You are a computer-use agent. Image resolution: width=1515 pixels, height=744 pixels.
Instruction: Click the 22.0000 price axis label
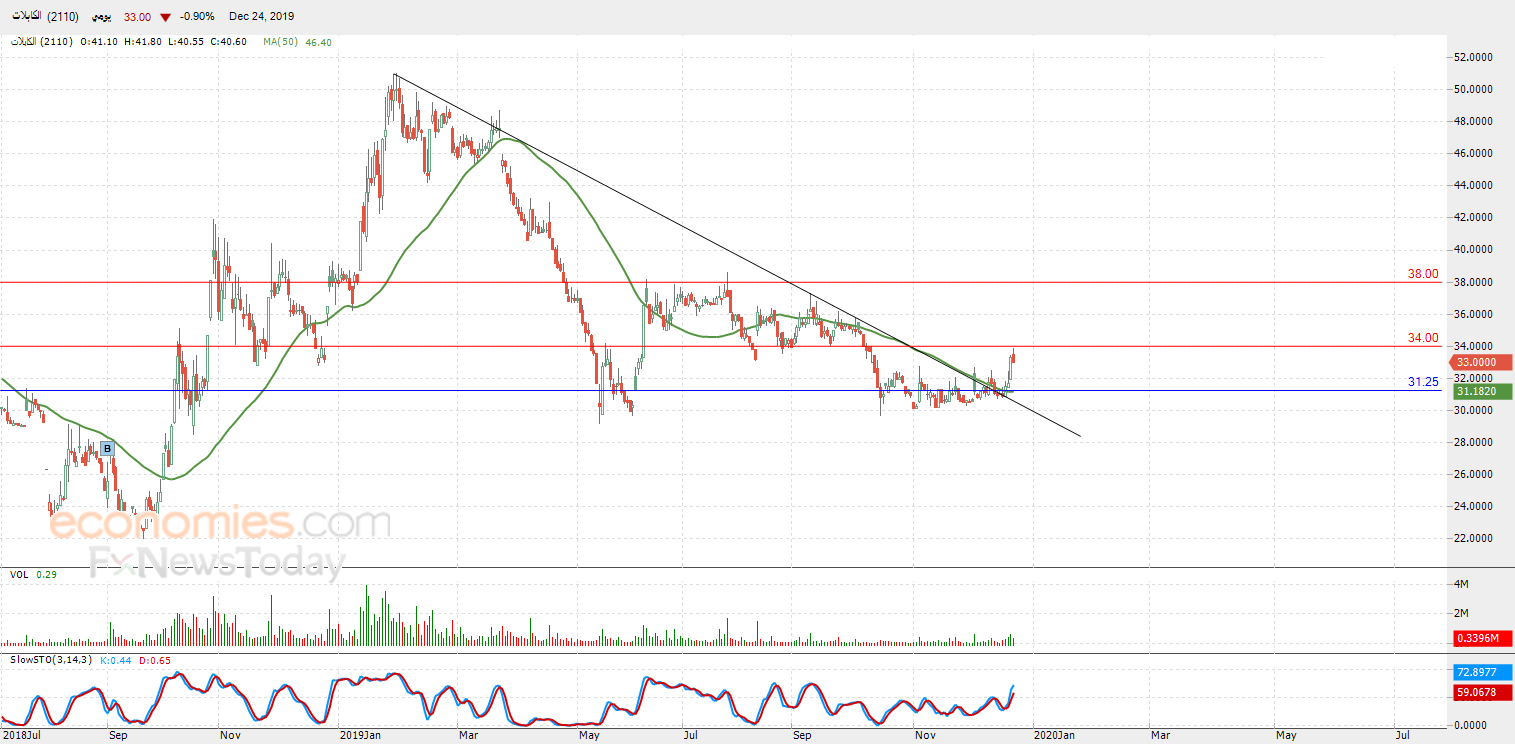coord(1473,538)
